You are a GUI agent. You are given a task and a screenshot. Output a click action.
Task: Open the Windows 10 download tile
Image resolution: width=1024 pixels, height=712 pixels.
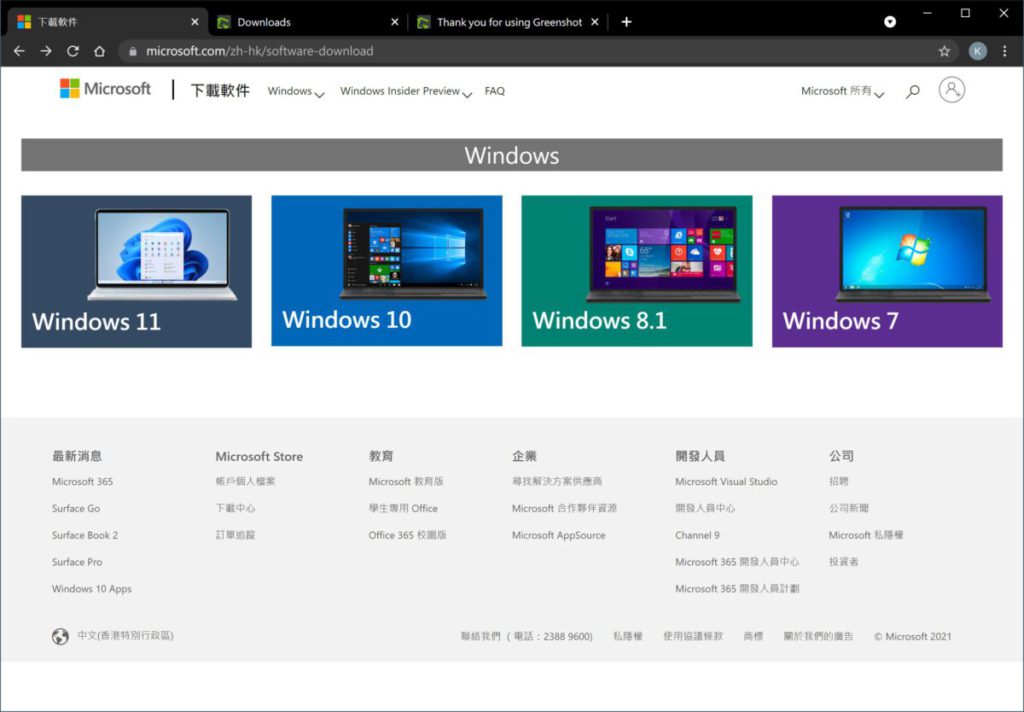pos(387,270)
